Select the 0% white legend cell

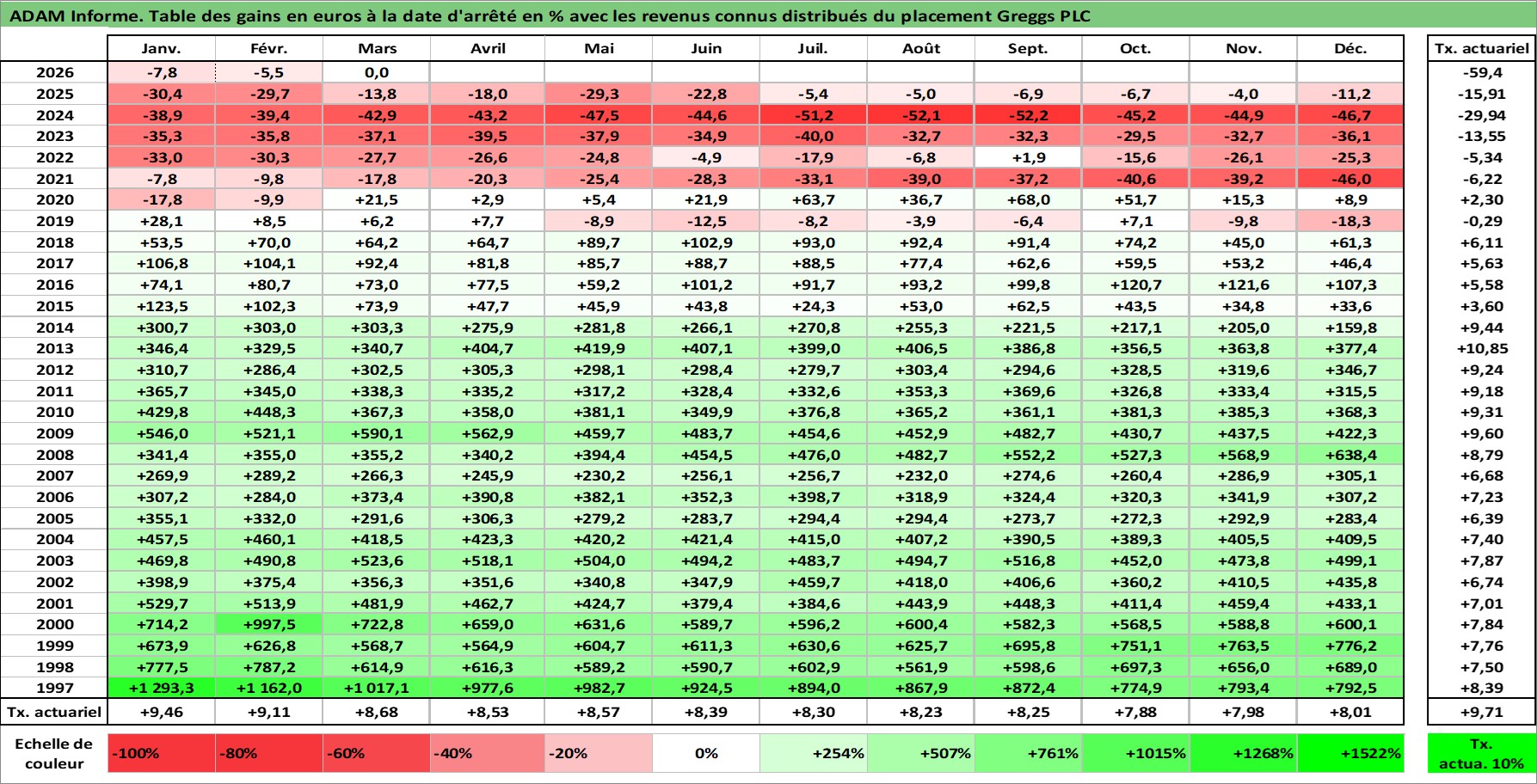(706, 753)
